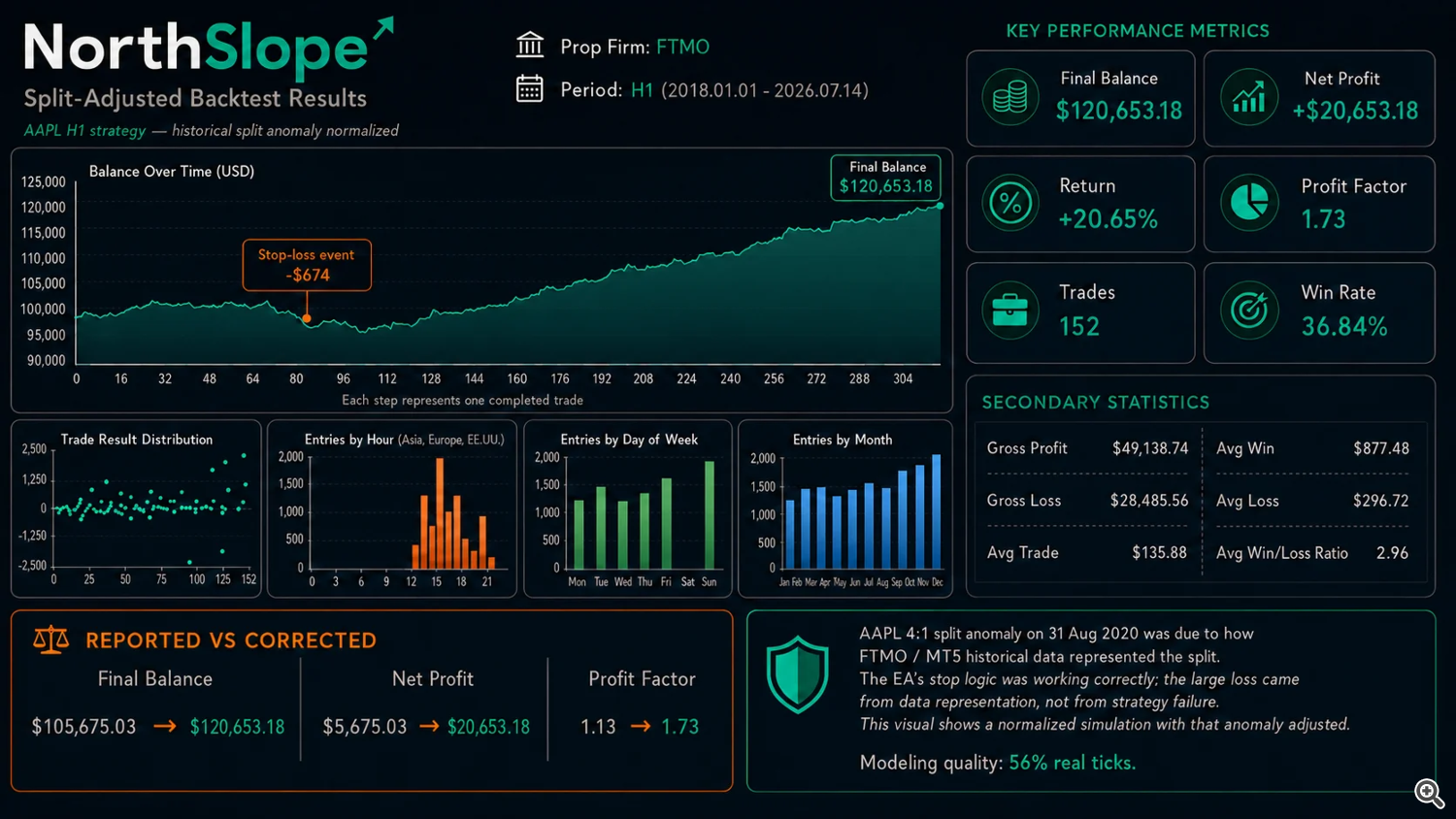Click the briefcase Trades icon
The width and height of the screenshot is (1456, 819).
pos(1009,310)
